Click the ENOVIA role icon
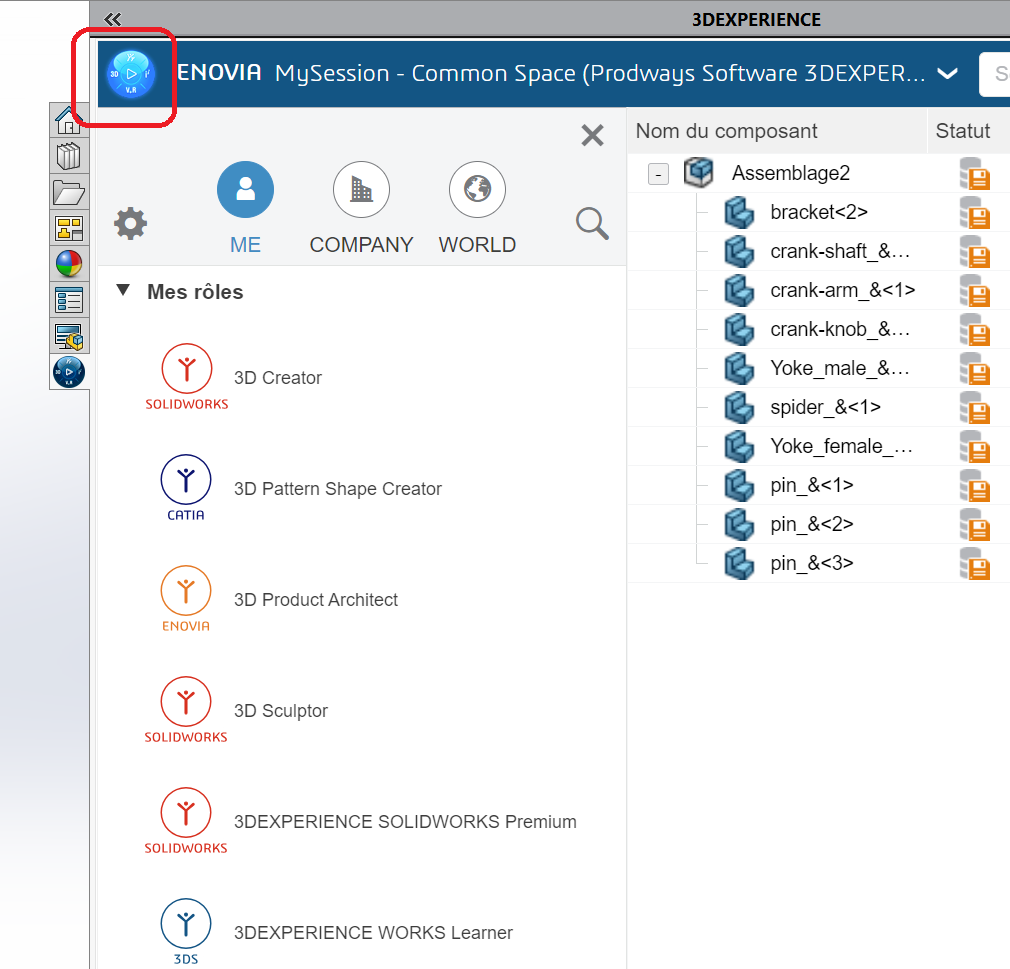Image resolution: width=1010 pixels, height=969 pixels. point(186,599)
